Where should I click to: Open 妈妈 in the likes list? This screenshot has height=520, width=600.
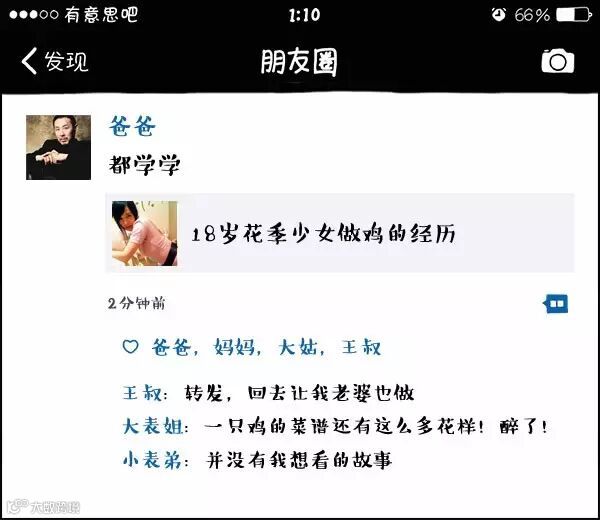click(234, 347)
